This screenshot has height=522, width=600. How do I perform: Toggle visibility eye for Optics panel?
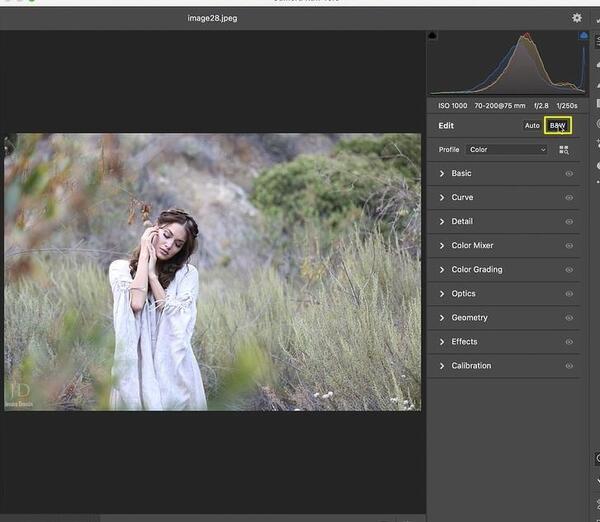point(569,294)
